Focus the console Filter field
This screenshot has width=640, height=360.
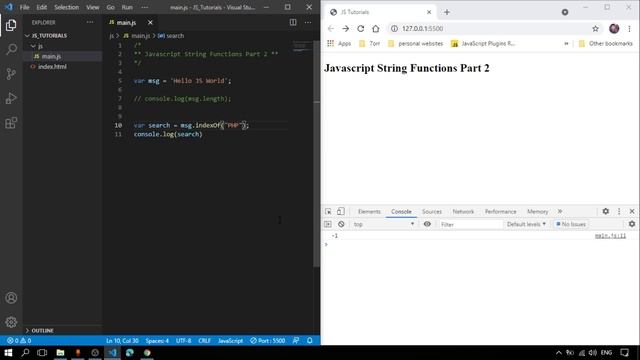click(x=470, y=224)
